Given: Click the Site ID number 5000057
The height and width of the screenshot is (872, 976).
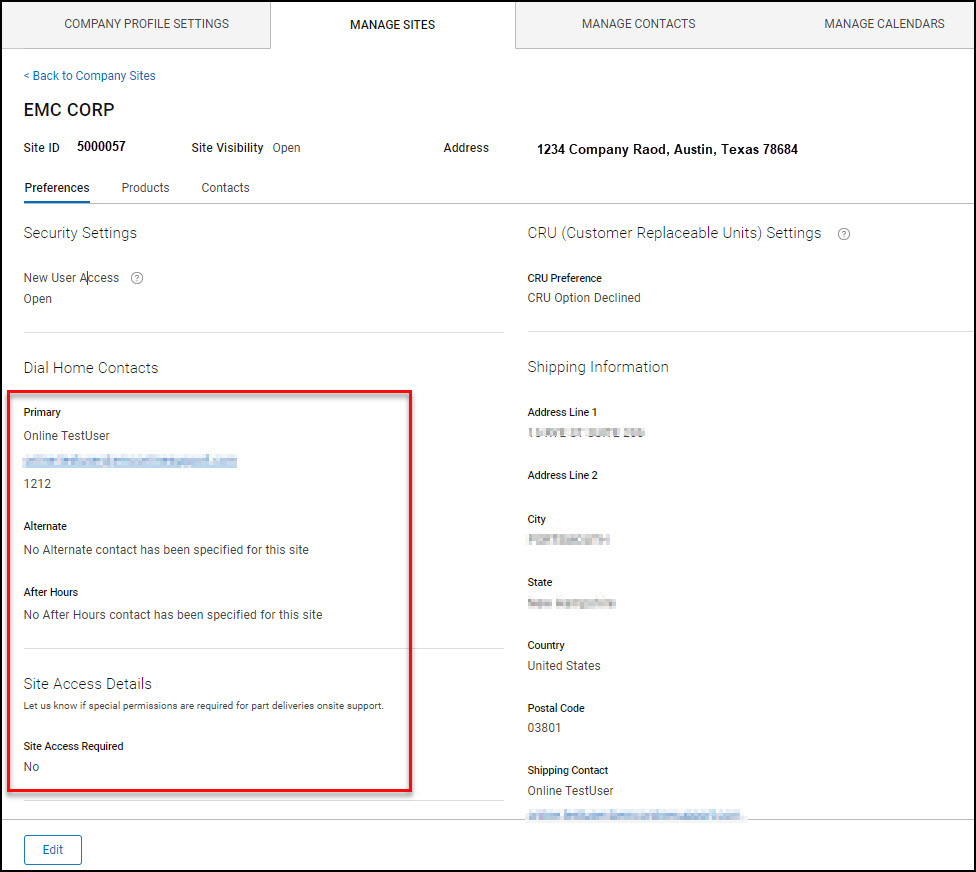Looking at the screenshot, I should (x=101, y=147).
